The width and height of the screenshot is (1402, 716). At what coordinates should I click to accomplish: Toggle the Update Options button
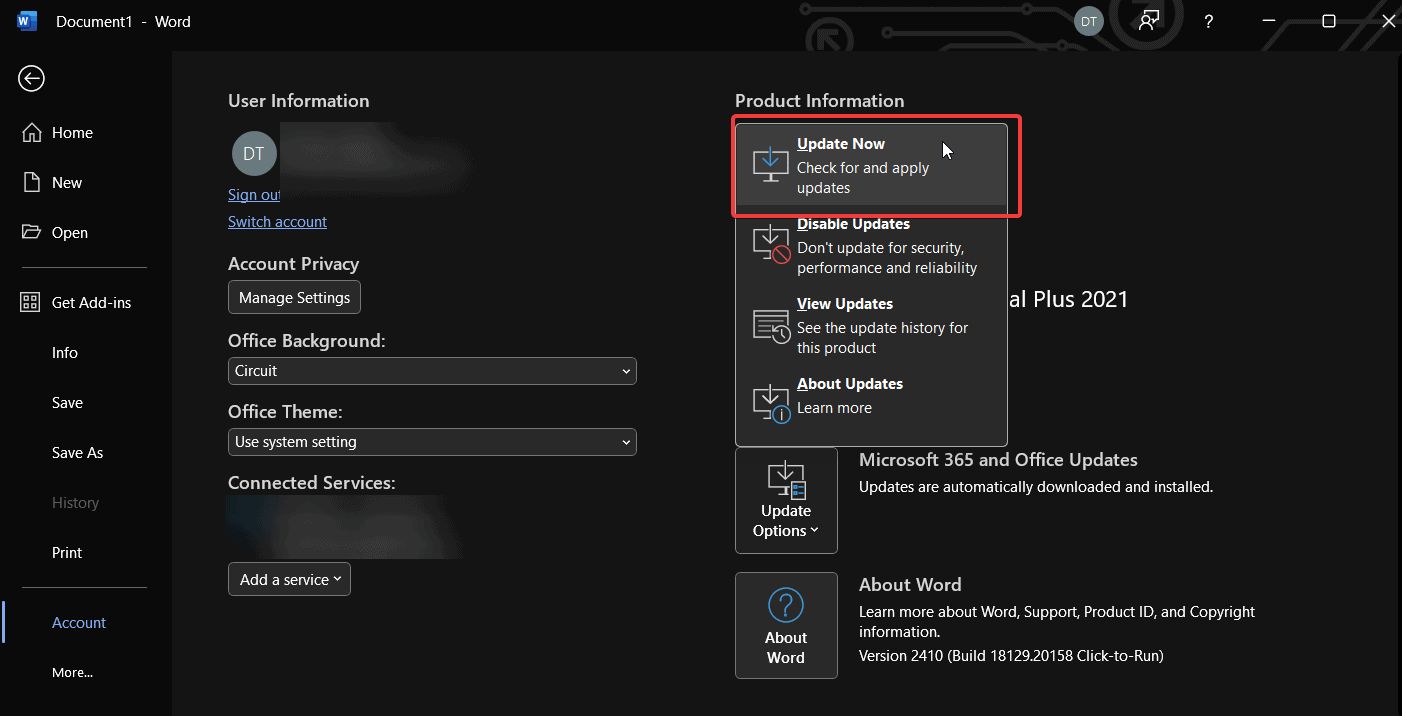pos(786,500)
